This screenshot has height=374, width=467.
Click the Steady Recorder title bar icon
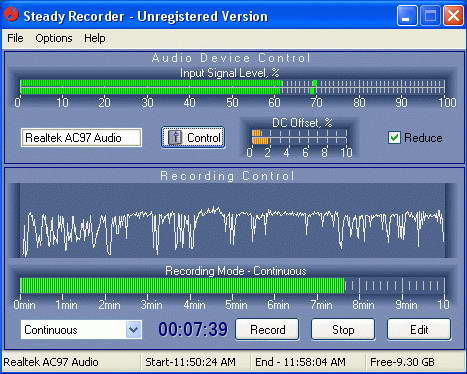(10, 15)
